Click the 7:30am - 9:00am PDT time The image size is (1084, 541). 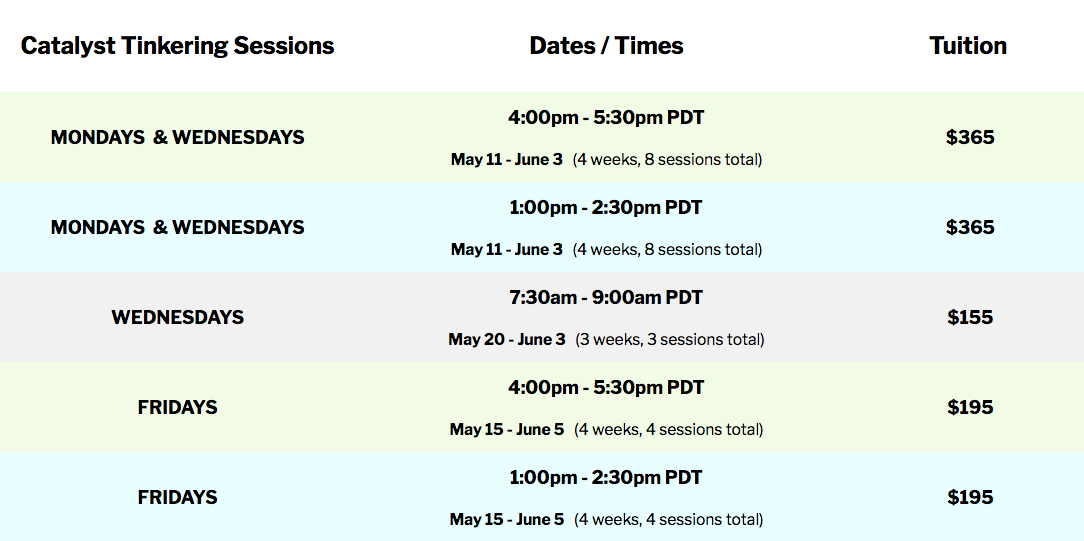[606, 298]
